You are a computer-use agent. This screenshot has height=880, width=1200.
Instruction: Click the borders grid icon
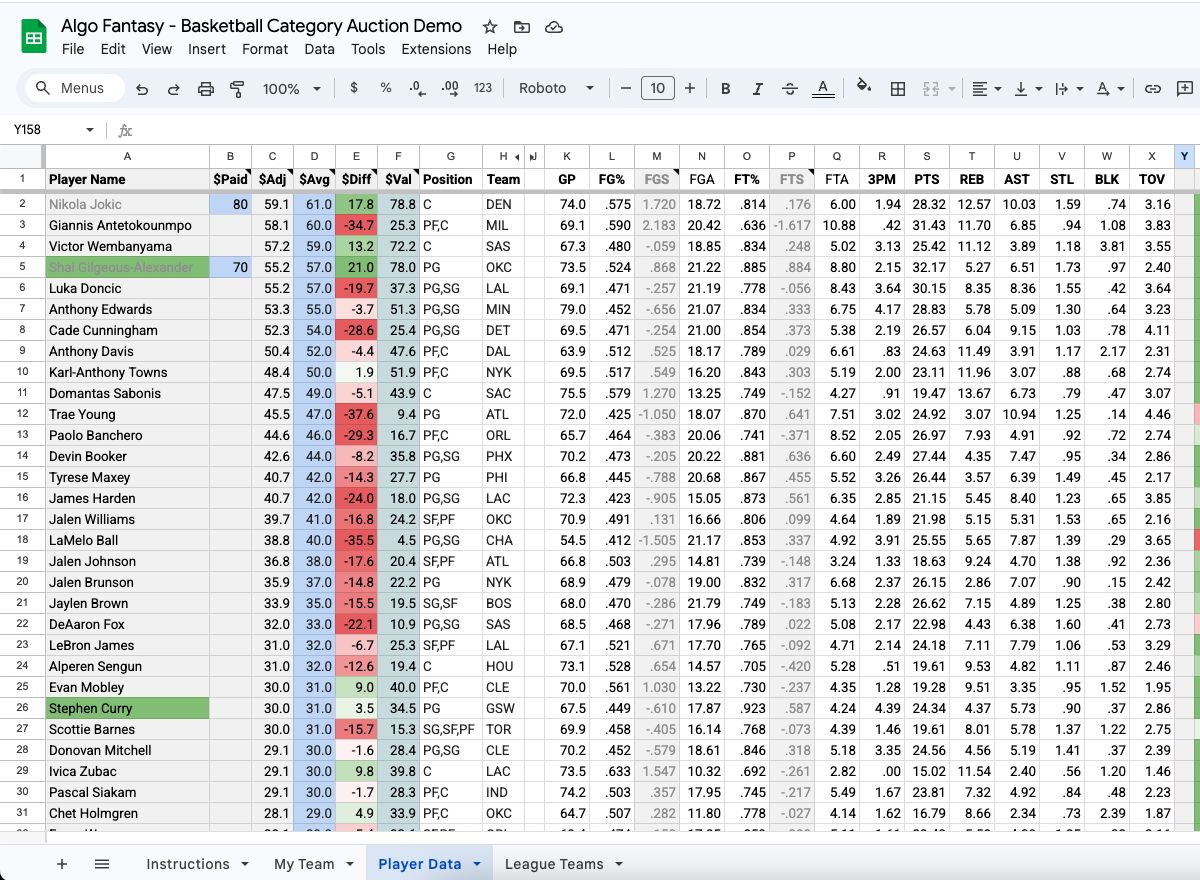(898, 89)
